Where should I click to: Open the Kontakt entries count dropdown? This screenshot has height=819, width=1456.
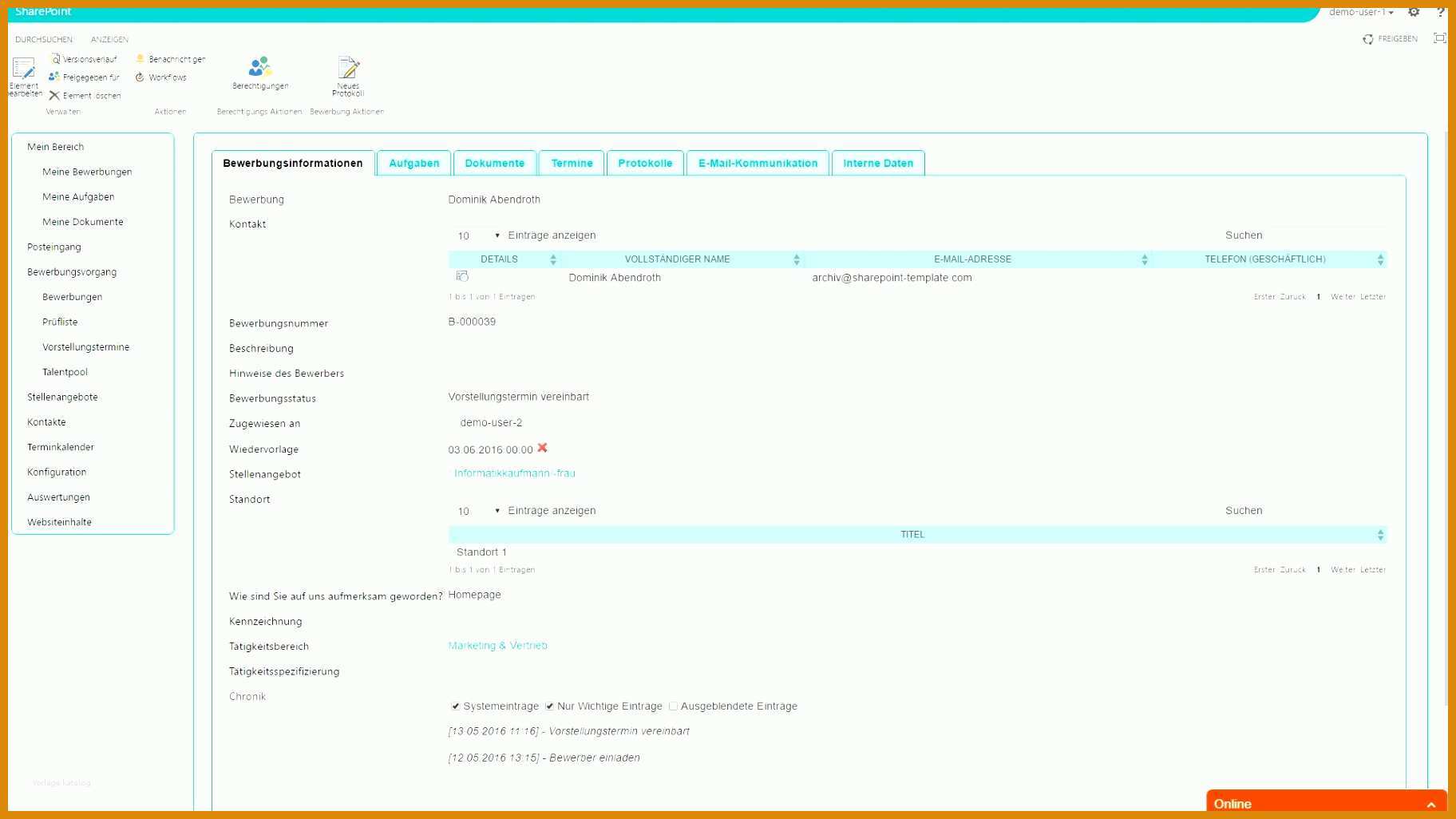[x=477, y=235]
